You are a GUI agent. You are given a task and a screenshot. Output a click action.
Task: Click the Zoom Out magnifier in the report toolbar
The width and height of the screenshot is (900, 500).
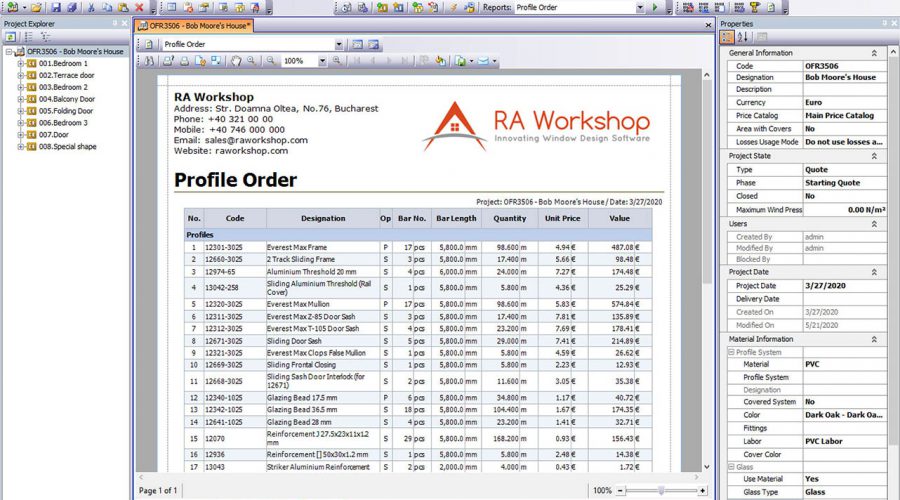[x=270, y=60]
